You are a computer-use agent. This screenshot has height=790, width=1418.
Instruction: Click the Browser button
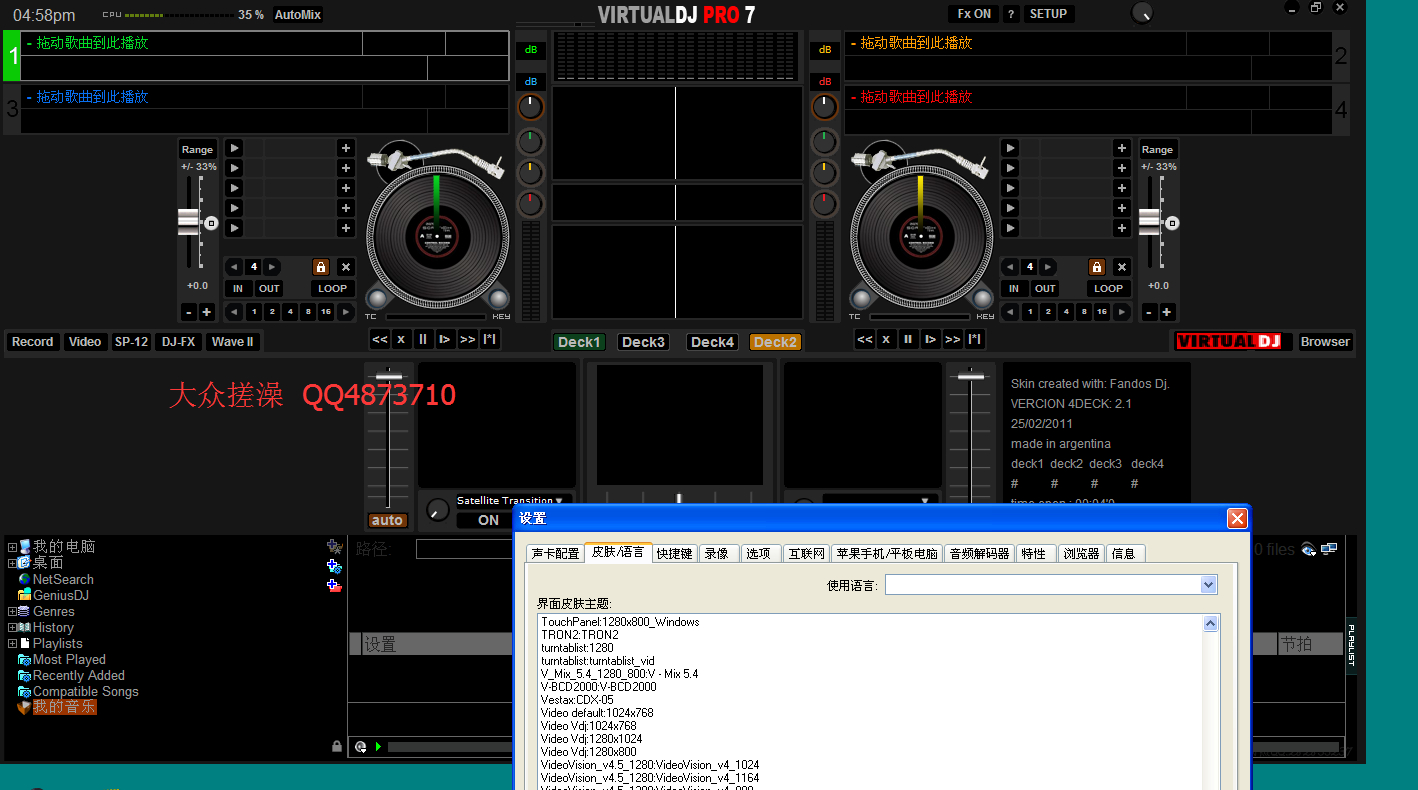point(1325,342)
